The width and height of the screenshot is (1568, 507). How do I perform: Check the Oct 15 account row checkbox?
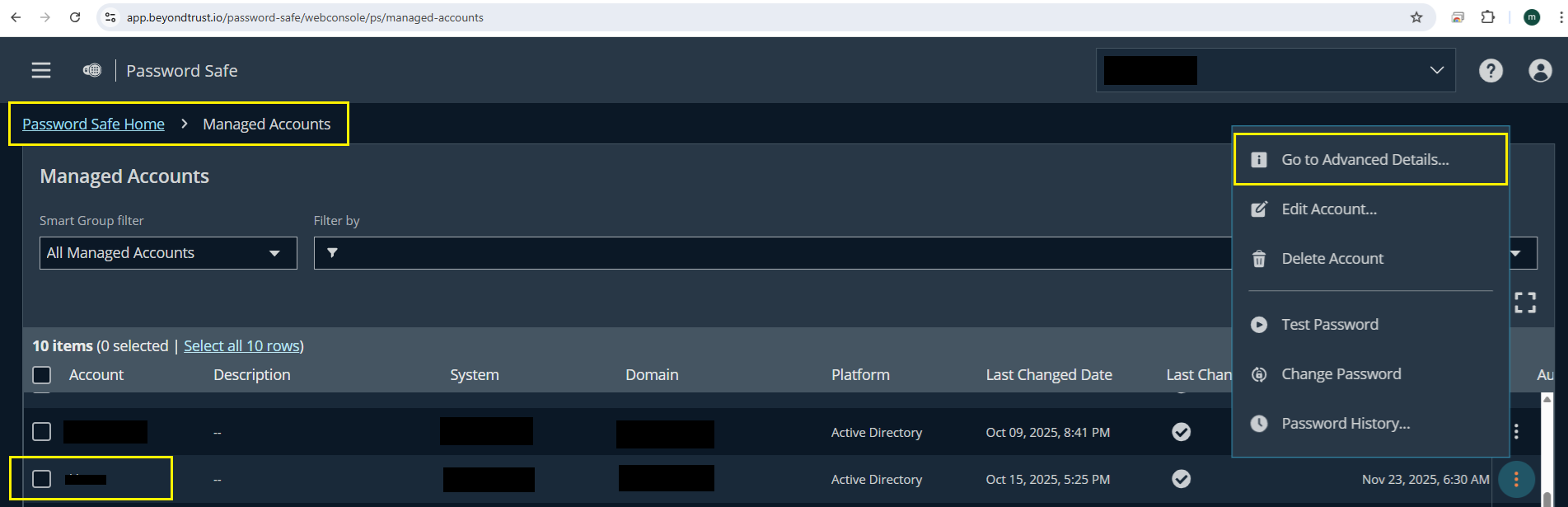click(x=42, y=479)
